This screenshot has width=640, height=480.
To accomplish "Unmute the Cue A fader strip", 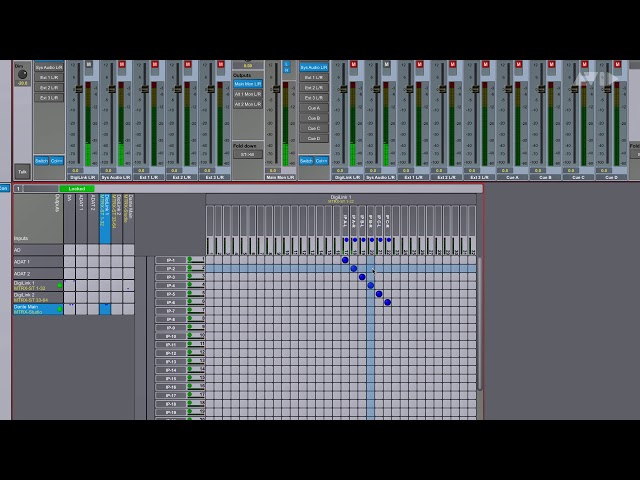I will [519, 64].
